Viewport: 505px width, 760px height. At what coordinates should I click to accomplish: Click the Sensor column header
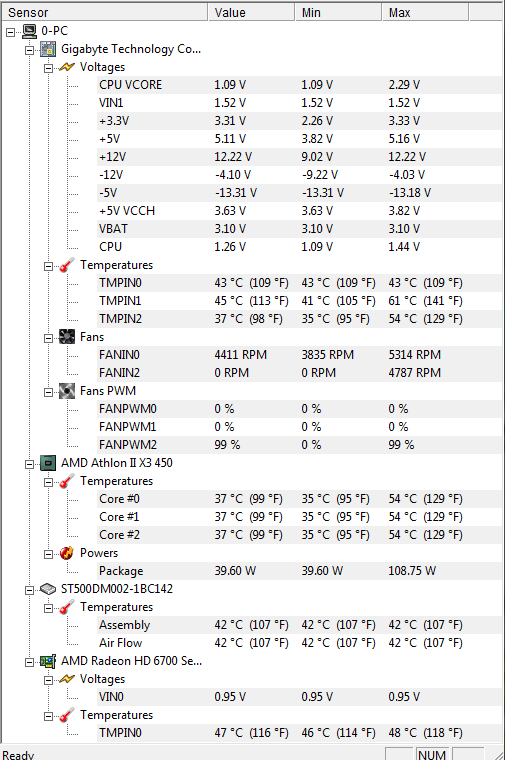point(105,12)
